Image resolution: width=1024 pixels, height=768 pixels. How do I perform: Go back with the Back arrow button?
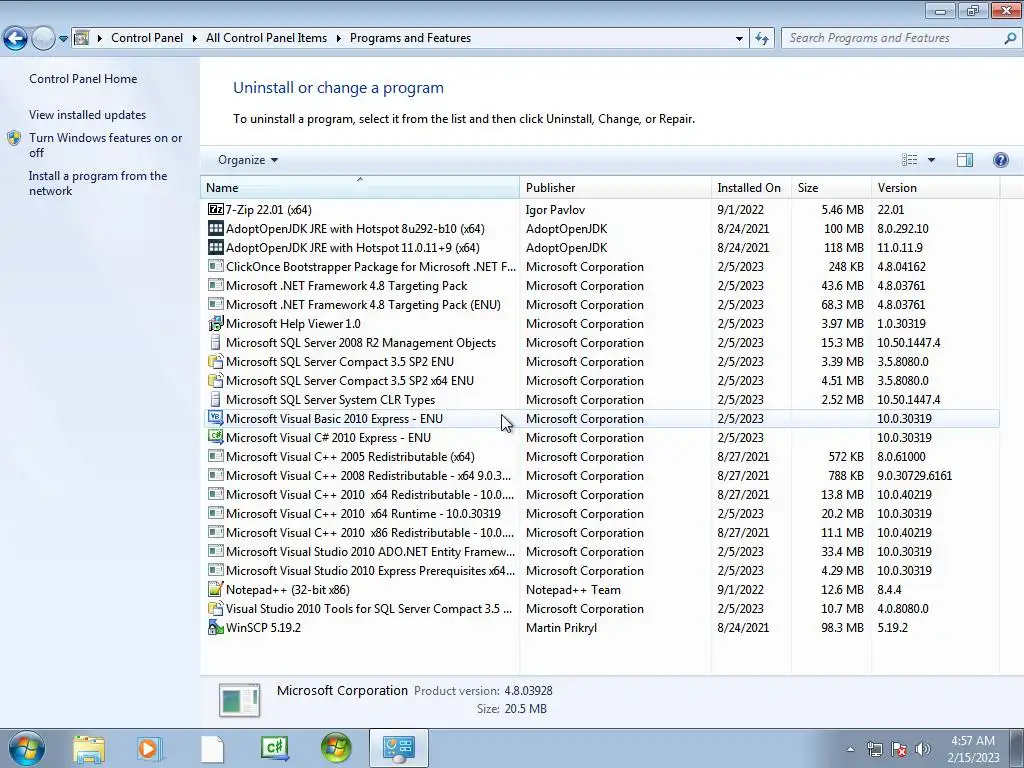click(x=16, y=38)
